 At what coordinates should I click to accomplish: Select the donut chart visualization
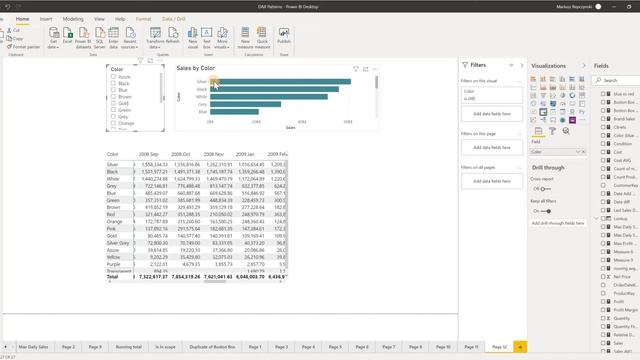[x=572, y=96]
